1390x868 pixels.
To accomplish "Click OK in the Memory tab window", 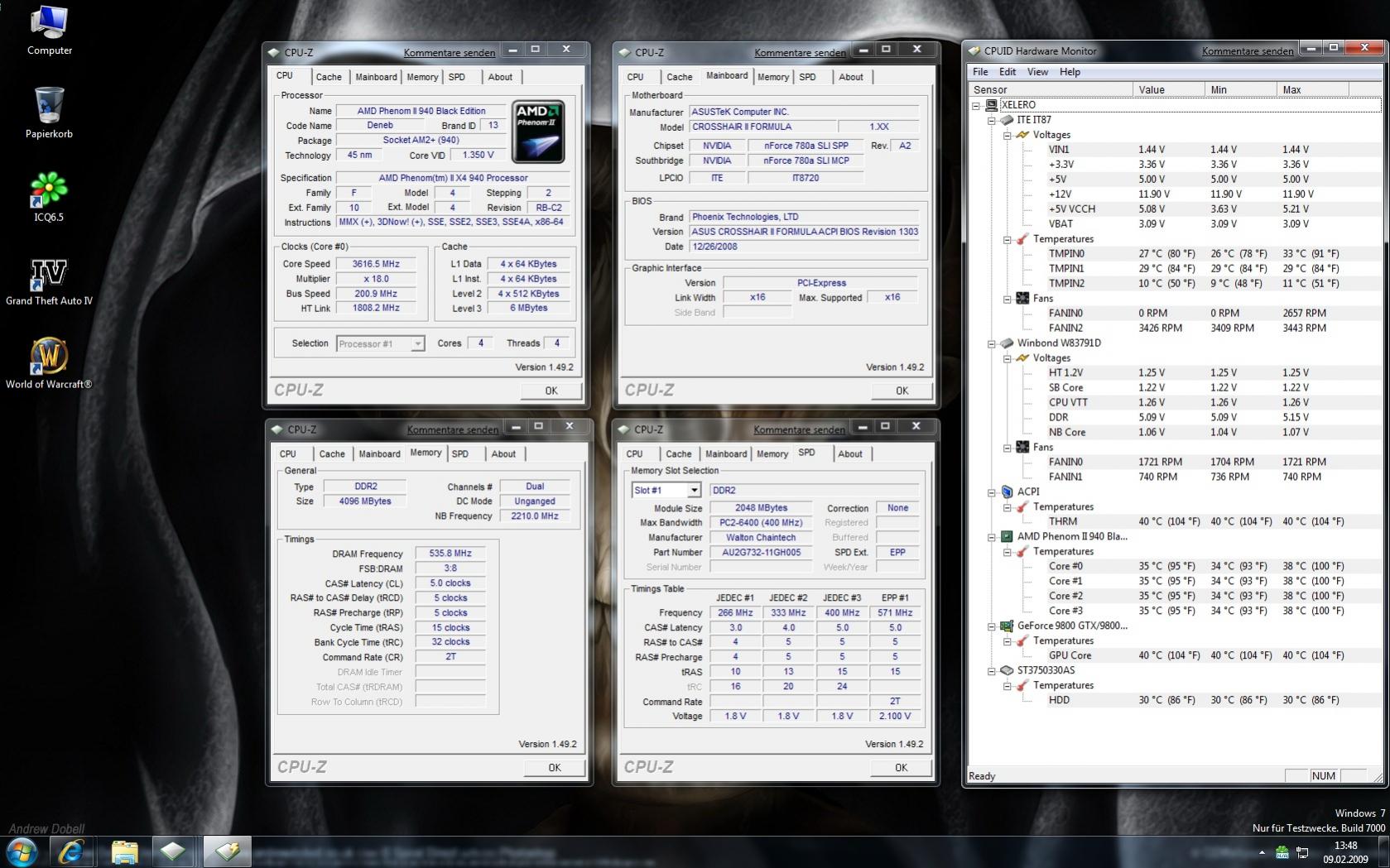I will [555, 768].
